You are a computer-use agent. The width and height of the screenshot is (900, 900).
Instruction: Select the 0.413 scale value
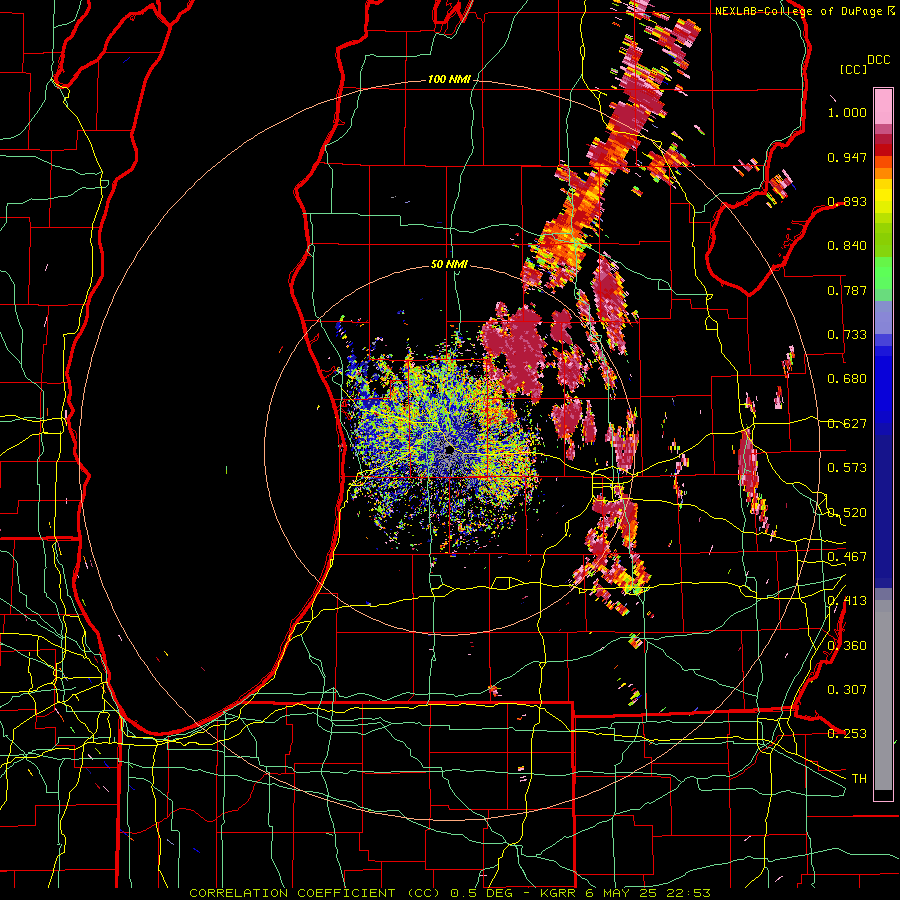[847, 601]
